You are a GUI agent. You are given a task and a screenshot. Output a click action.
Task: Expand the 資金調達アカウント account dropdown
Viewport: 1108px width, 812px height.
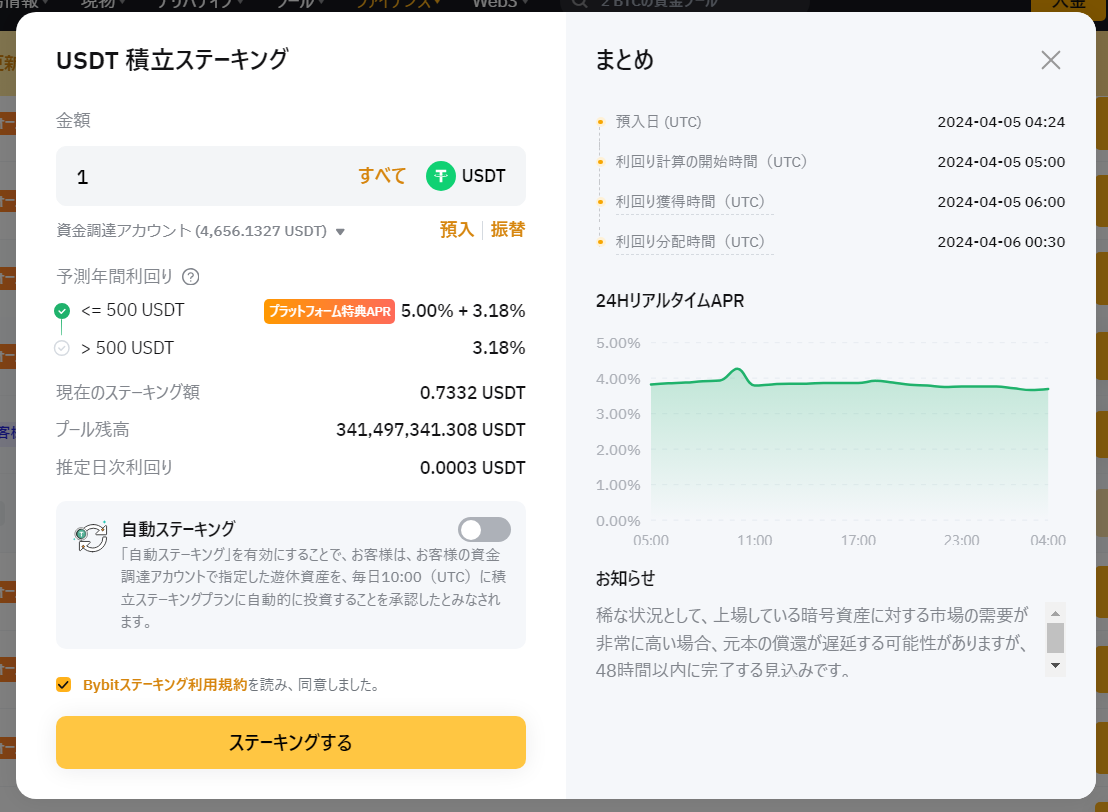click(341, 229)
